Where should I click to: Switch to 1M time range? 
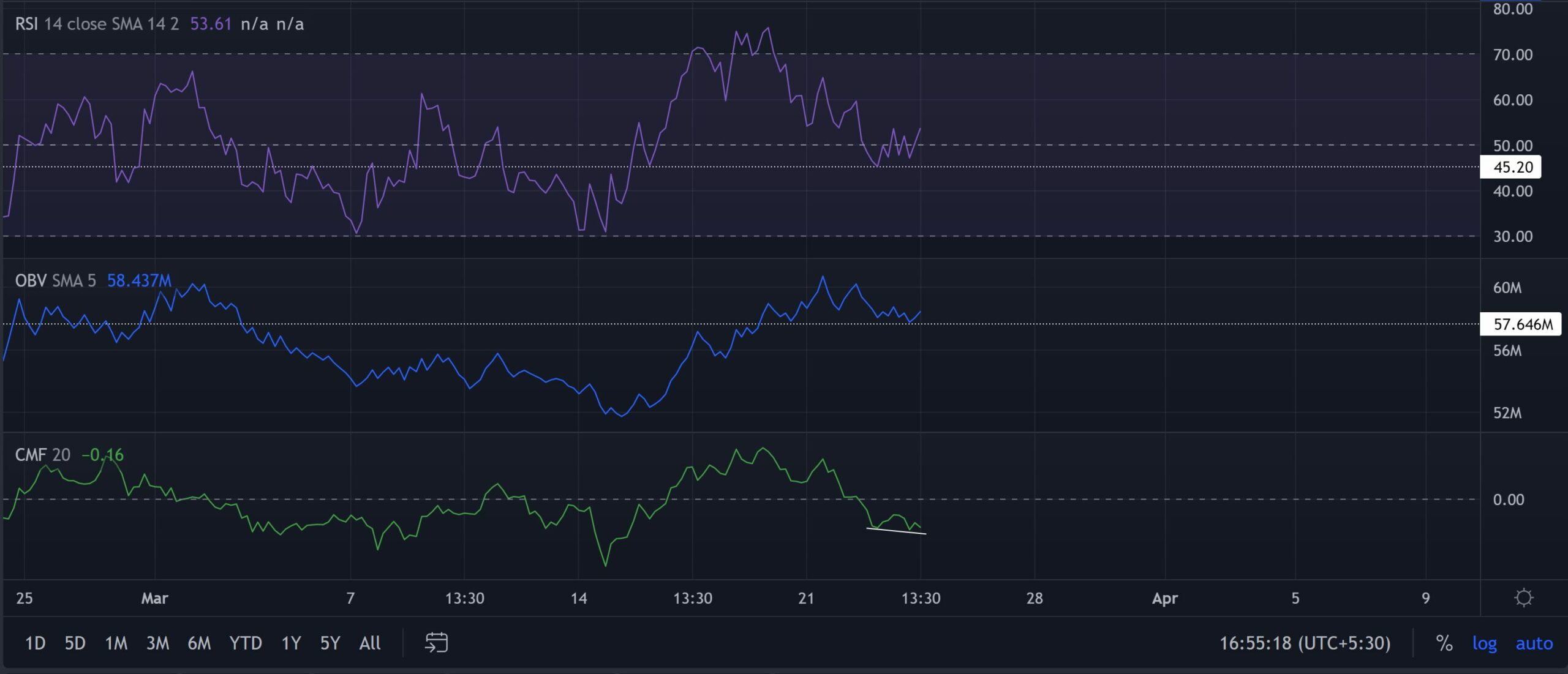tap(116, 643)
